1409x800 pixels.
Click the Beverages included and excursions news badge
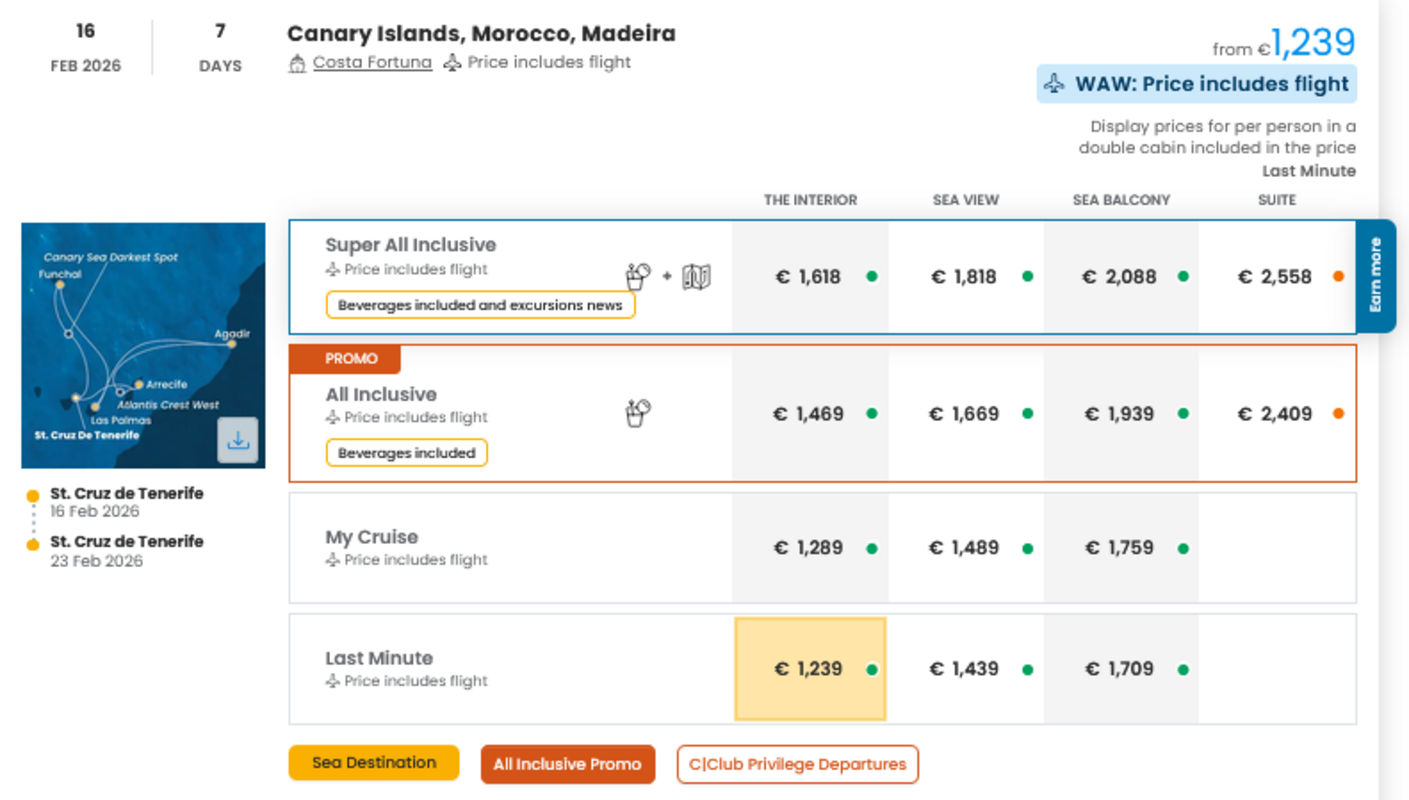coord(480,305)
